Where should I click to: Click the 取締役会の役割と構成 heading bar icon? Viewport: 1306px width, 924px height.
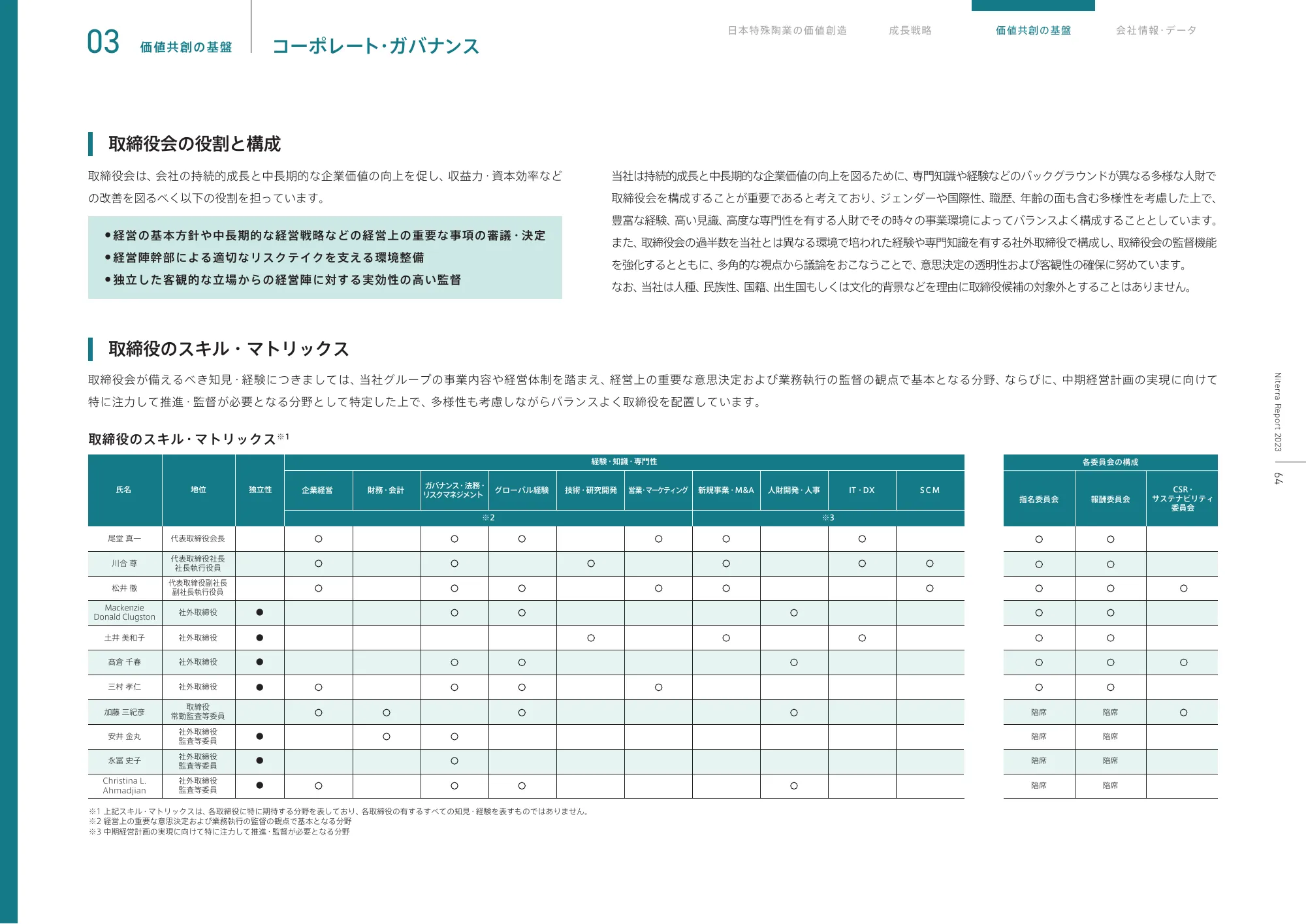tap(91, 143)
